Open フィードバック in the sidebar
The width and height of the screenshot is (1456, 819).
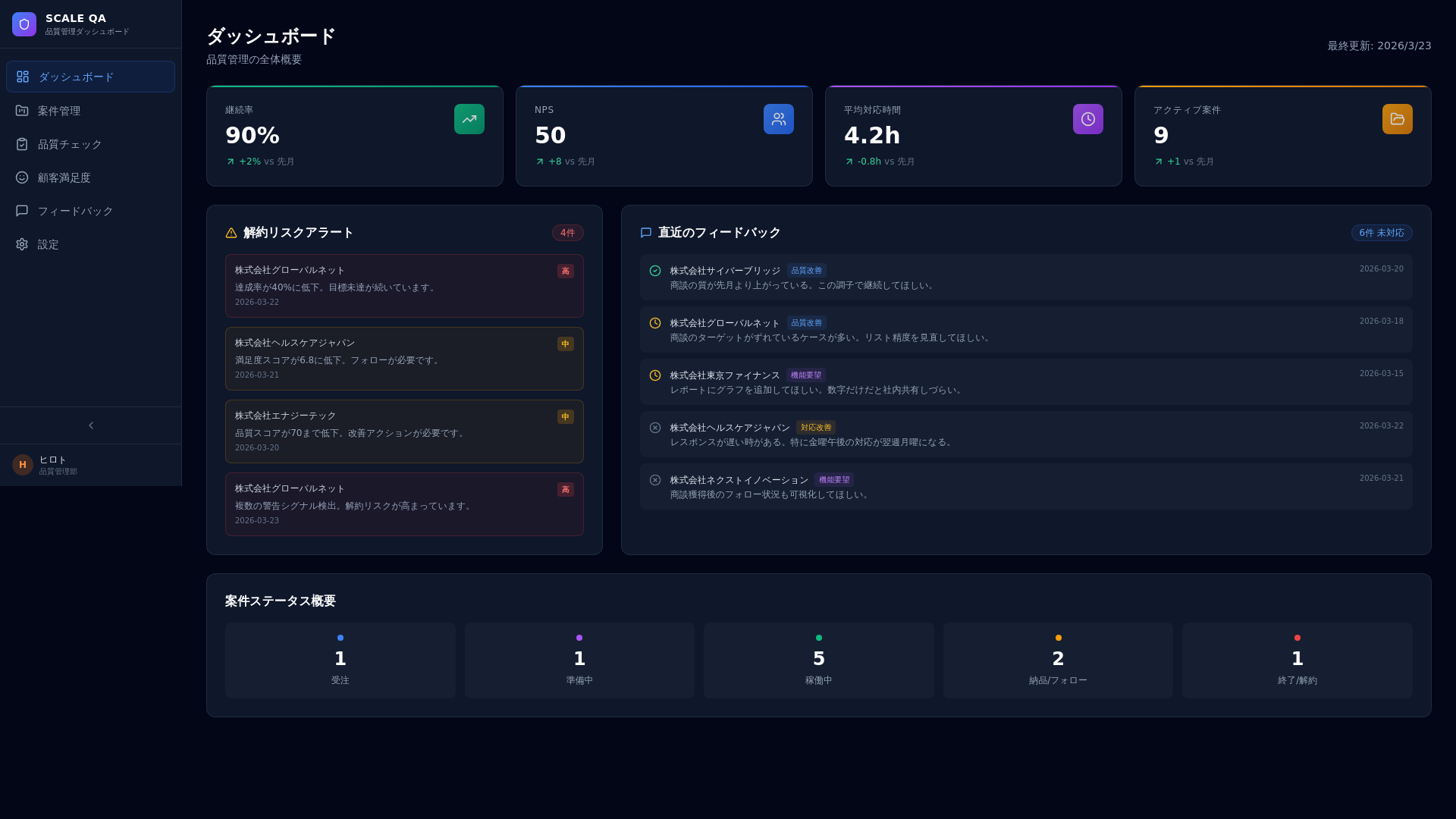(90, 211)
